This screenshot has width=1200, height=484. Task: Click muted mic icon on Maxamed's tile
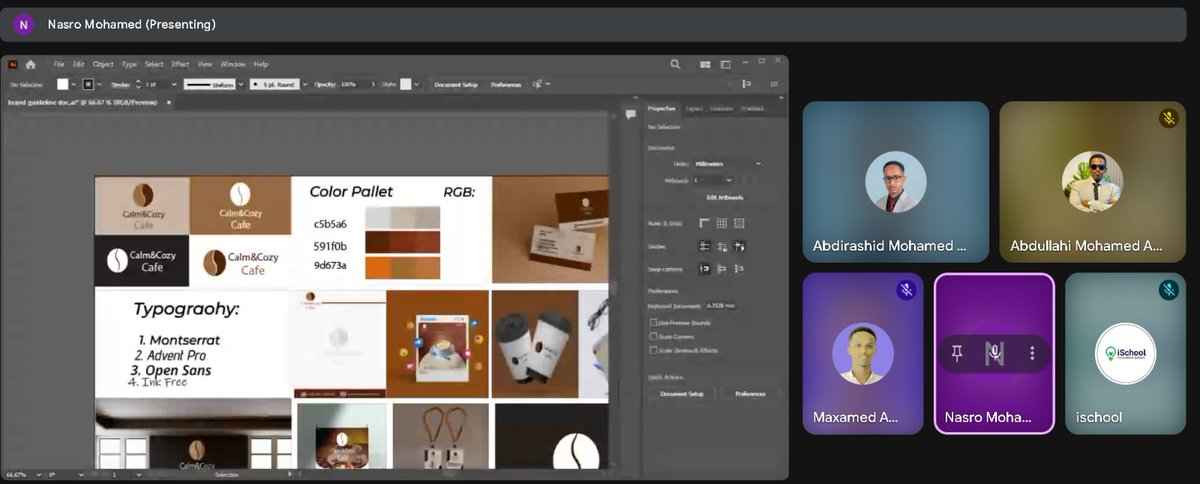[x=906, y=290]
